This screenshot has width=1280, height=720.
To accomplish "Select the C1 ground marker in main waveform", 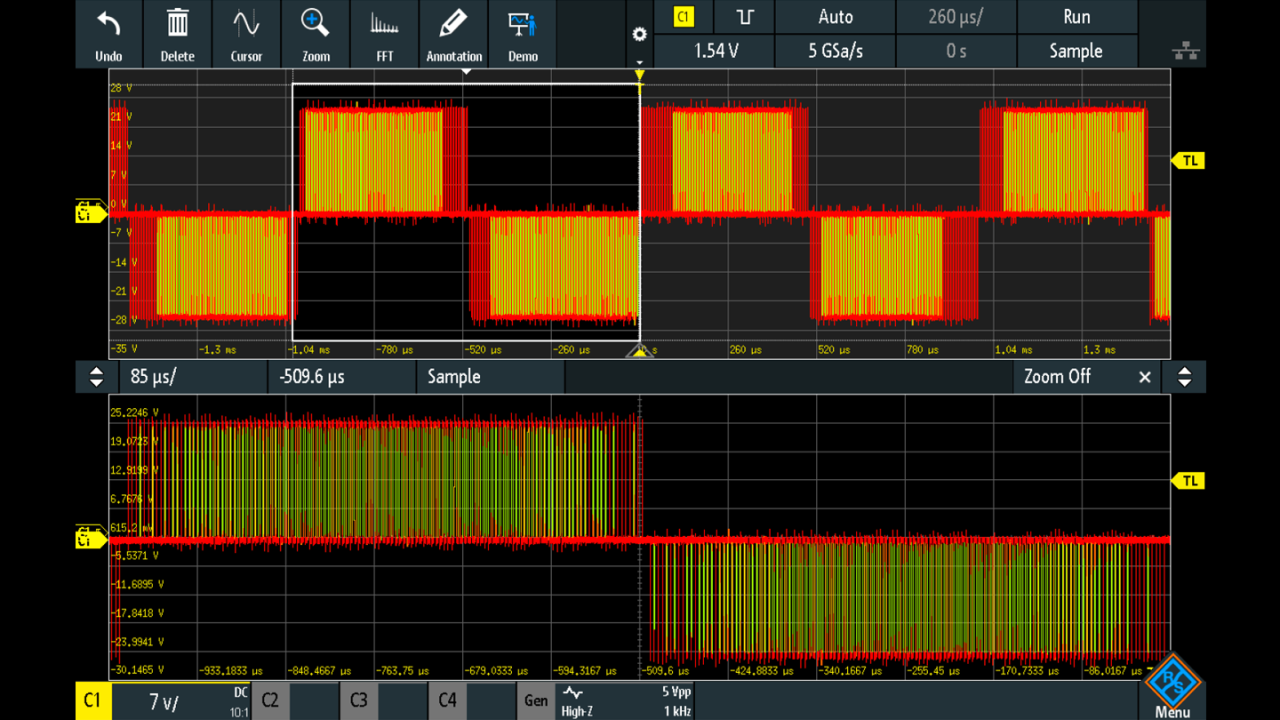I will (x=90, y=212).
